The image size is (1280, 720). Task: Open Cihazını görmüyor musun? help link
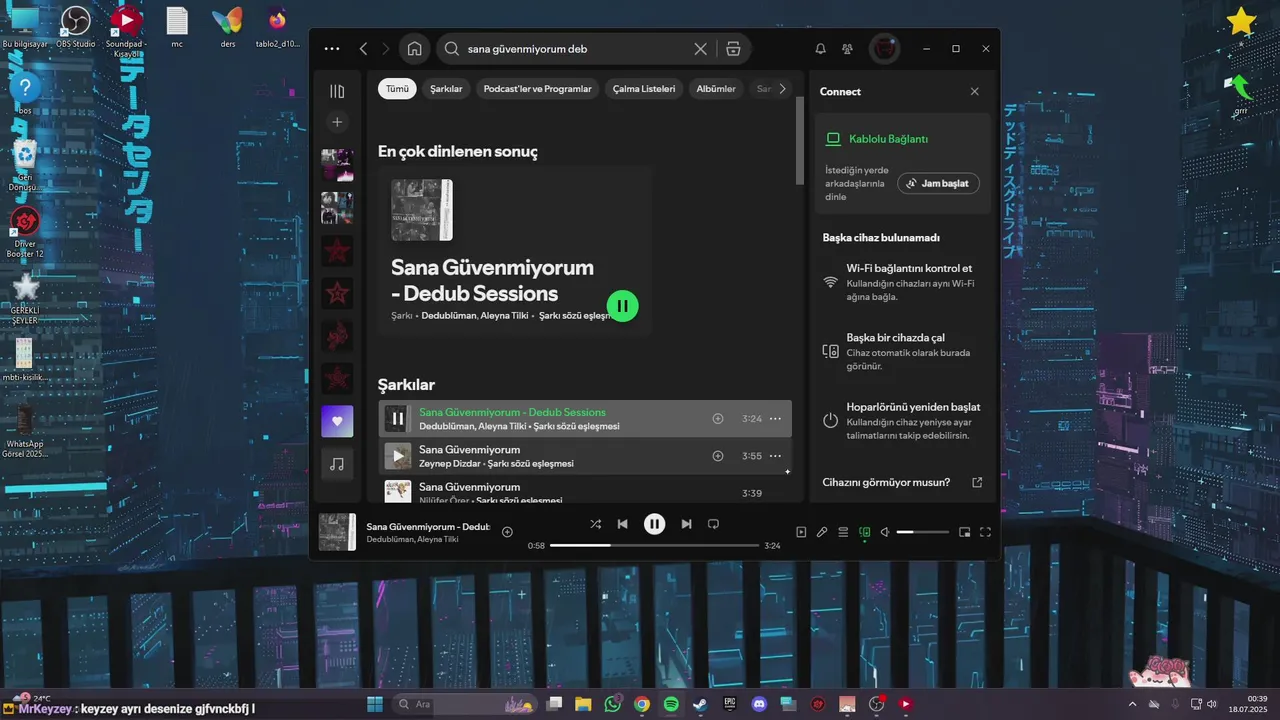(x=901, y=482)
